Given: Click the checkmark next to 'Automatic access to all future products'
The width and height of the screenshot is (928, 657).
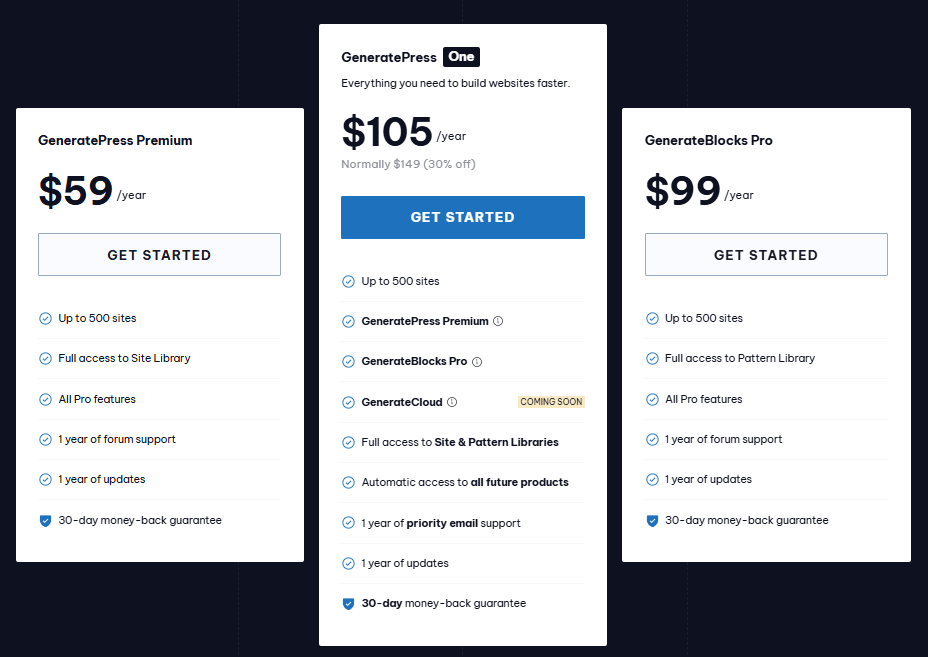Looking at the screenshot, I should tap(349, 482).
